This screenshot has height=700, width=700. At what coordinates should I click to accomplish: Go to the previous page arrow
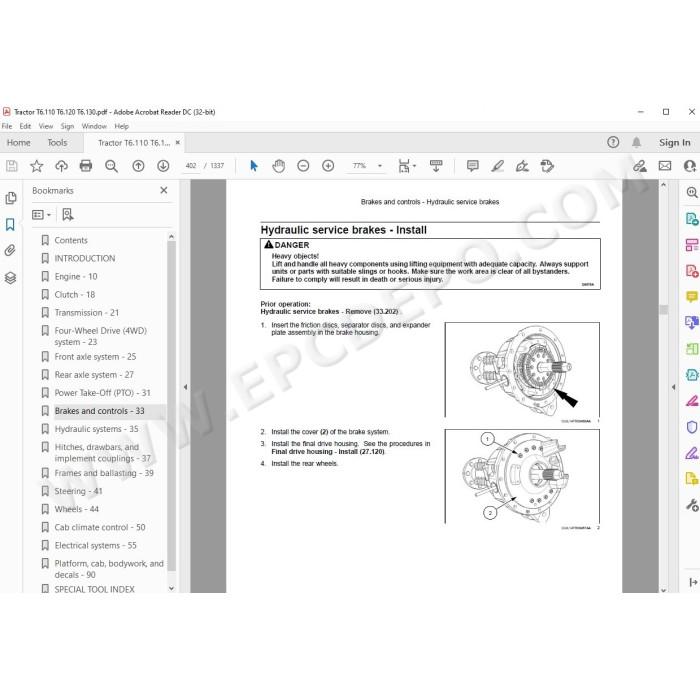click(x=138, y=166)
